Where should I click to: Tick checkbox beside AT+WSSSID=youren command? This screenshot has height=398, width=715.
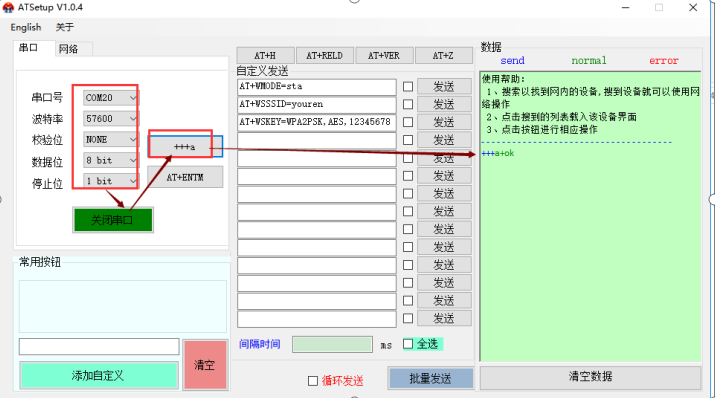click(408, 104)
